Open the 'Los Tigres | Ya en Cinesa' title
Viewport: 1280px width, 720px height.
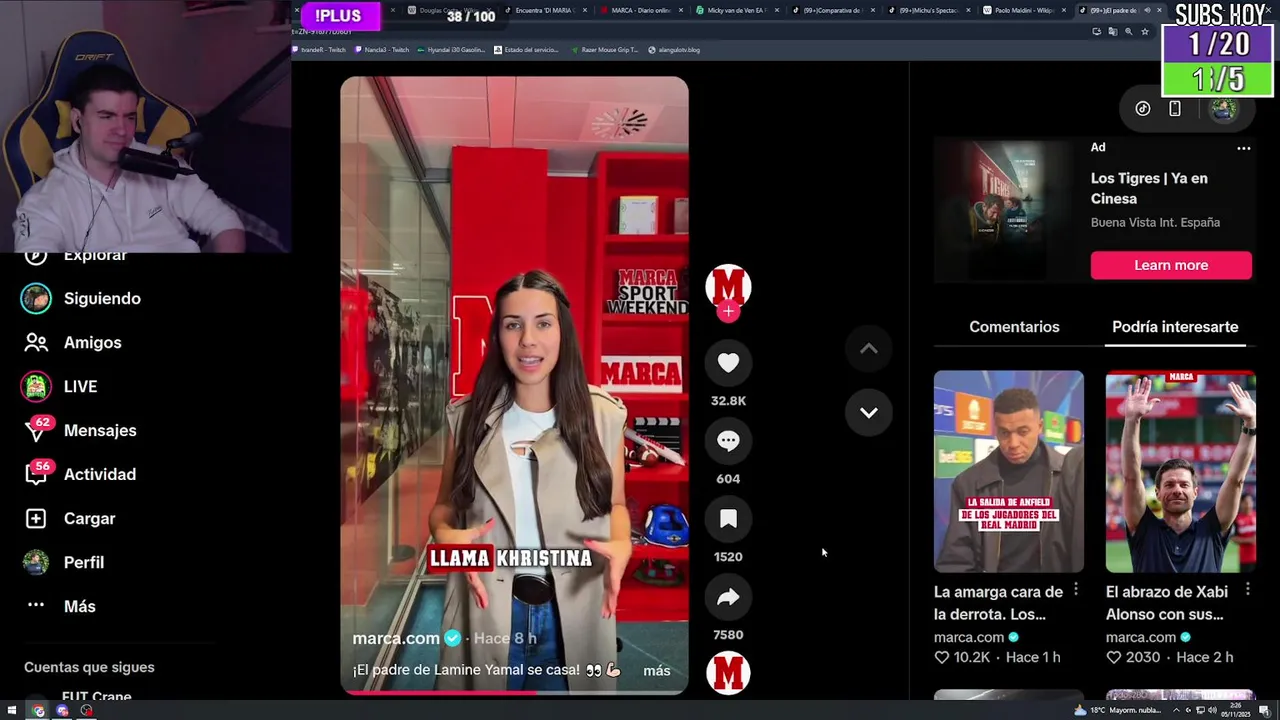(x=1149, y=188)
